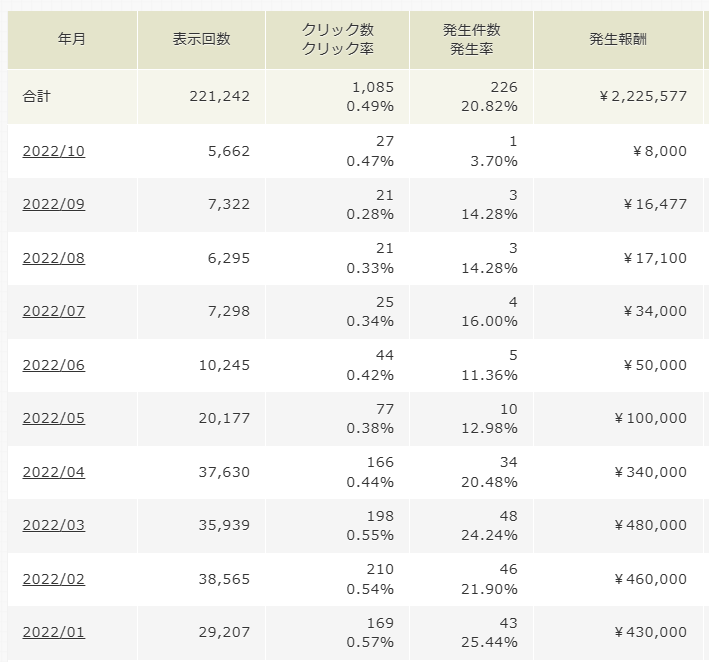Screen dimensions: 709x662
Task: Select reward value ¥17,100
Action: click(x=655, y=258)
